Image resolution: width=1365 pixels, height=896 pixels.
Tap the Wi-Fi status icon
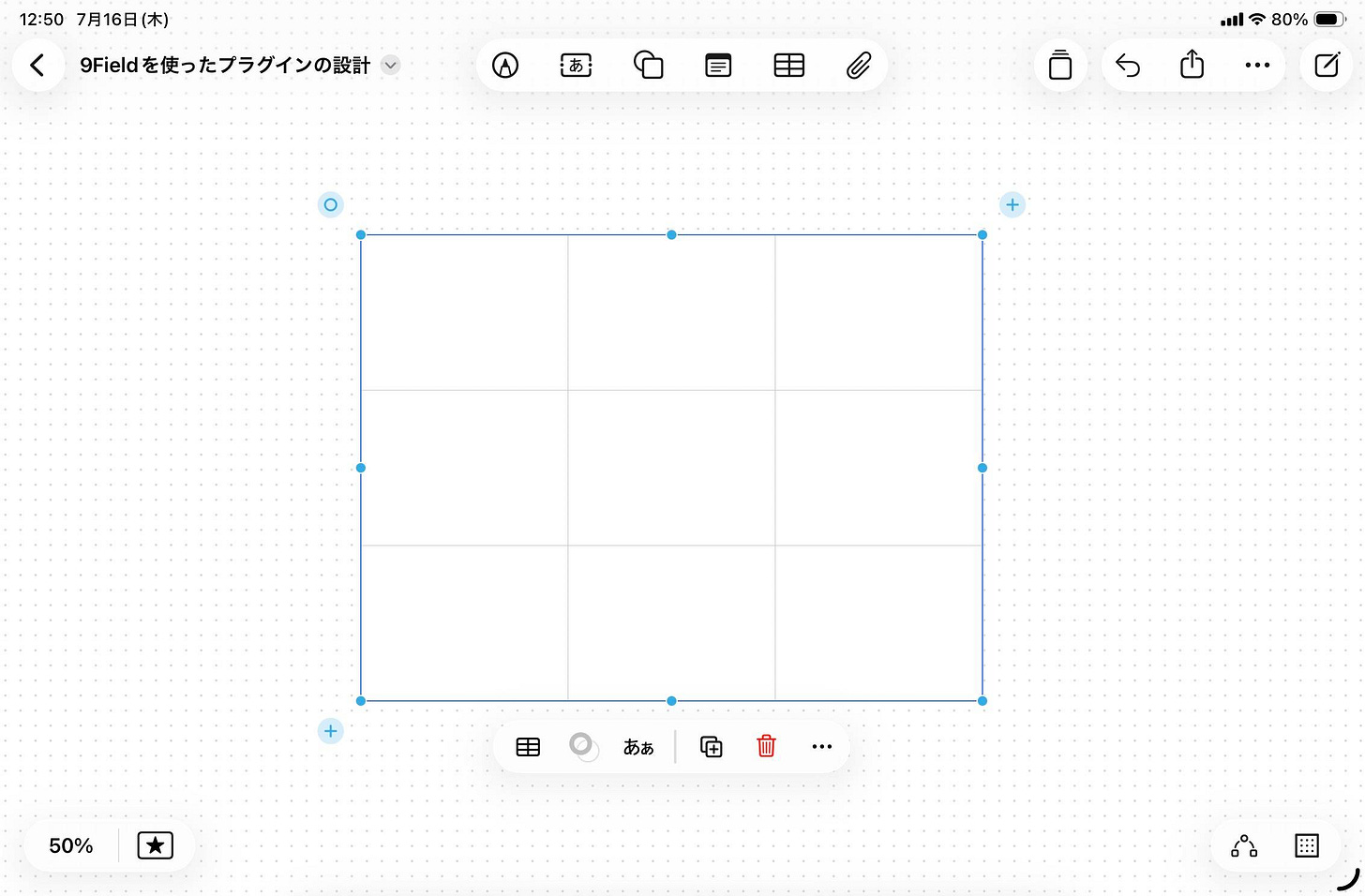tap(1257, 20)
